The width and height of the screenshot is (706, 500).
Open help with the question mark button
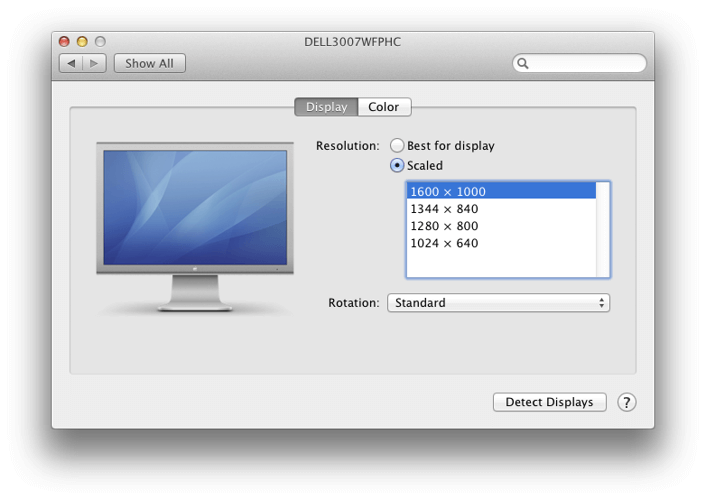point(626,402)
